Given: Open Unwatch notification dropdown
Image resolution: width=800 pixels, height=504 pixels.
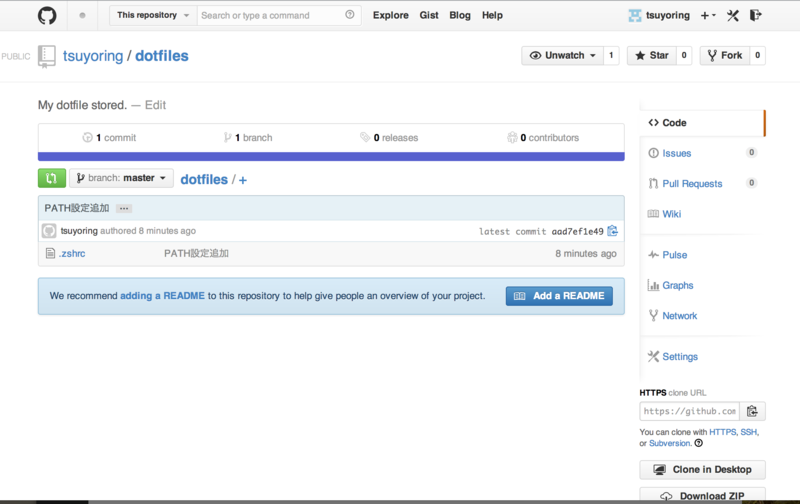Looking at the screenshot, I should tap(562, 55).
